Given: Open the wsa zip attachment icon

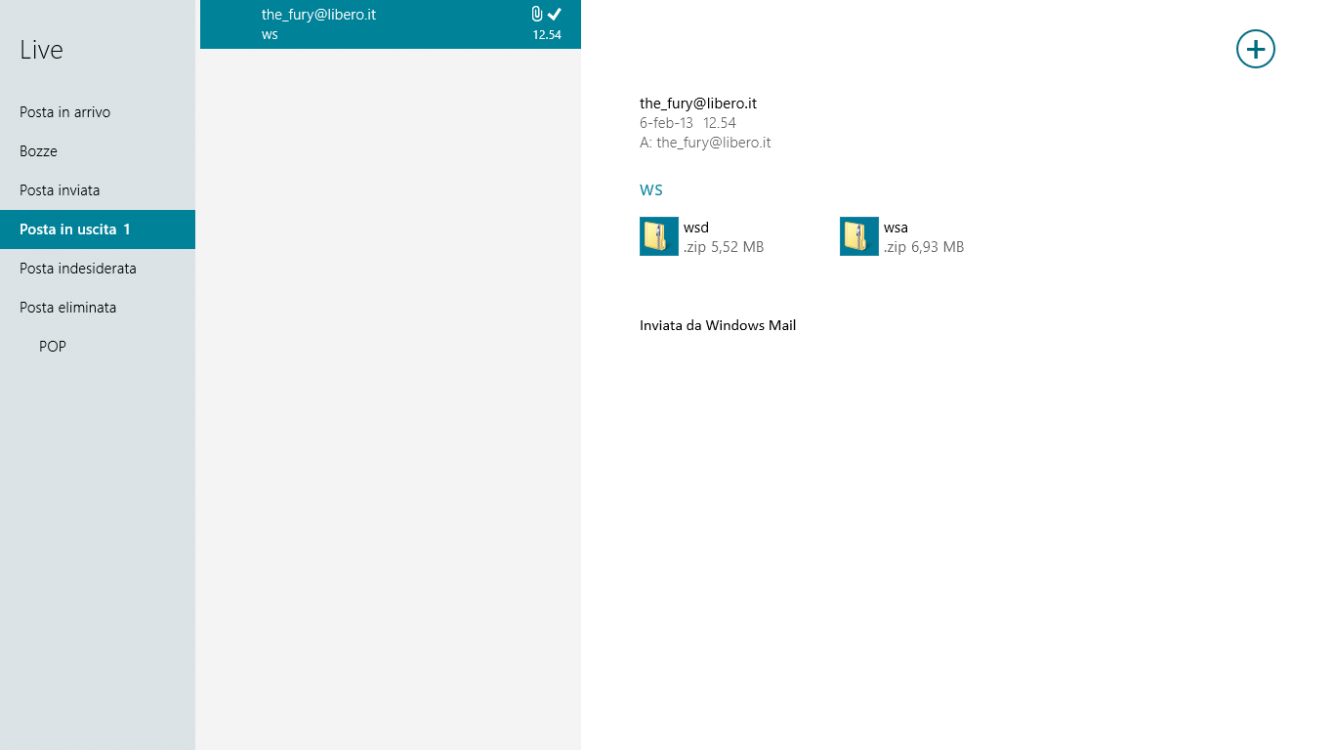Looking at the screenshot, I should 859,236.
